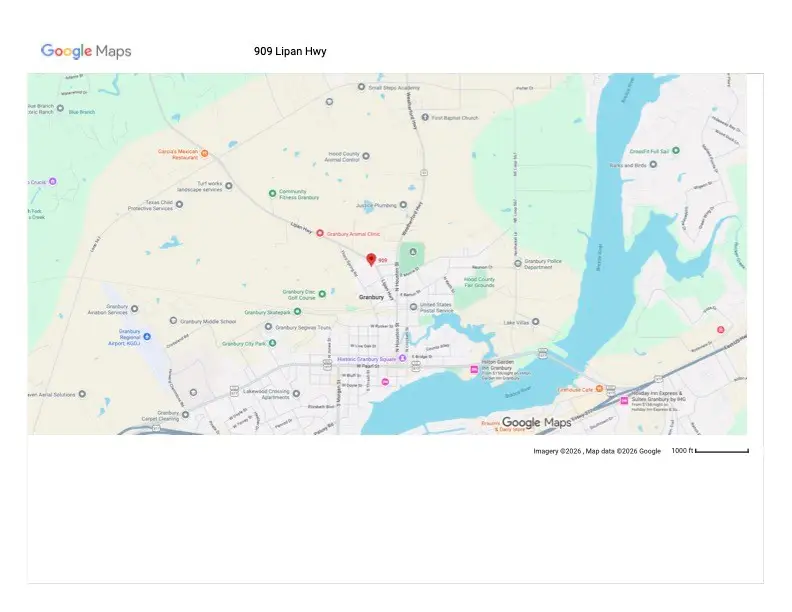
Task: Click the Granbury city name label
Action: [x=371, y=297]
